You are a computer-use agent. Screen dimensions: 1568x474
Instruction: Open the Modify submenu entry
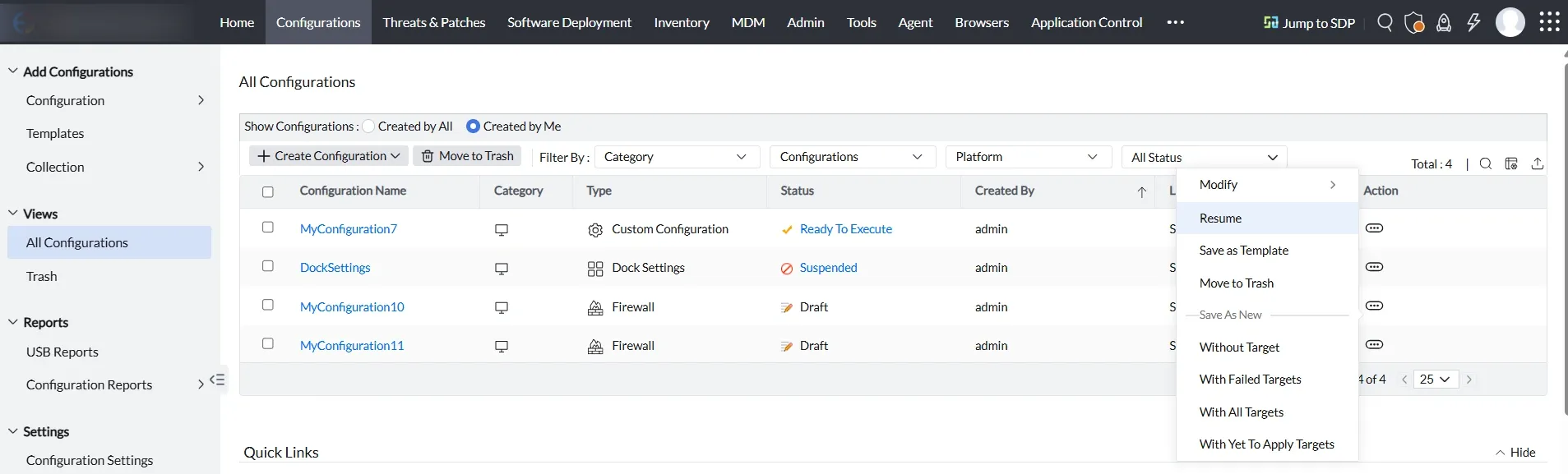coord(1267,185)
